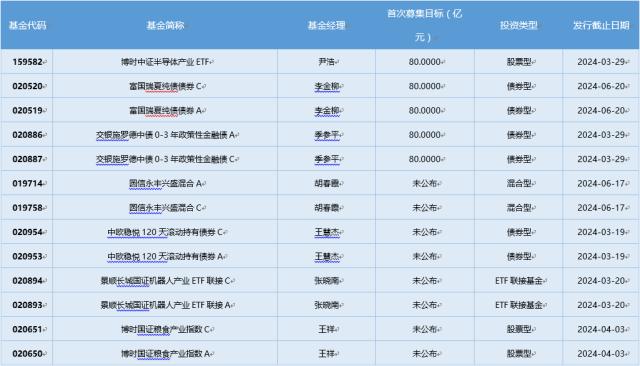Click manager 李金柳 in row 020519
The image size is (640, 366).
(327, 111)
